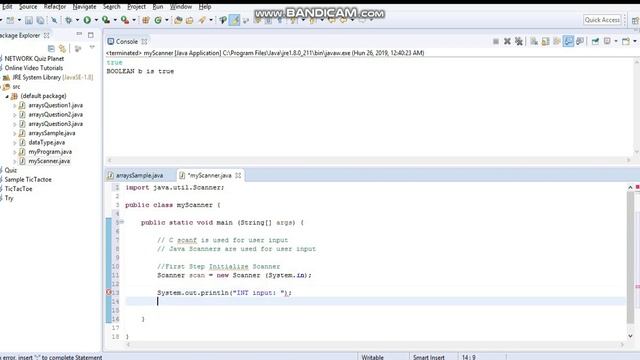Click the editor scroll down arrow

tap(631, 336)
